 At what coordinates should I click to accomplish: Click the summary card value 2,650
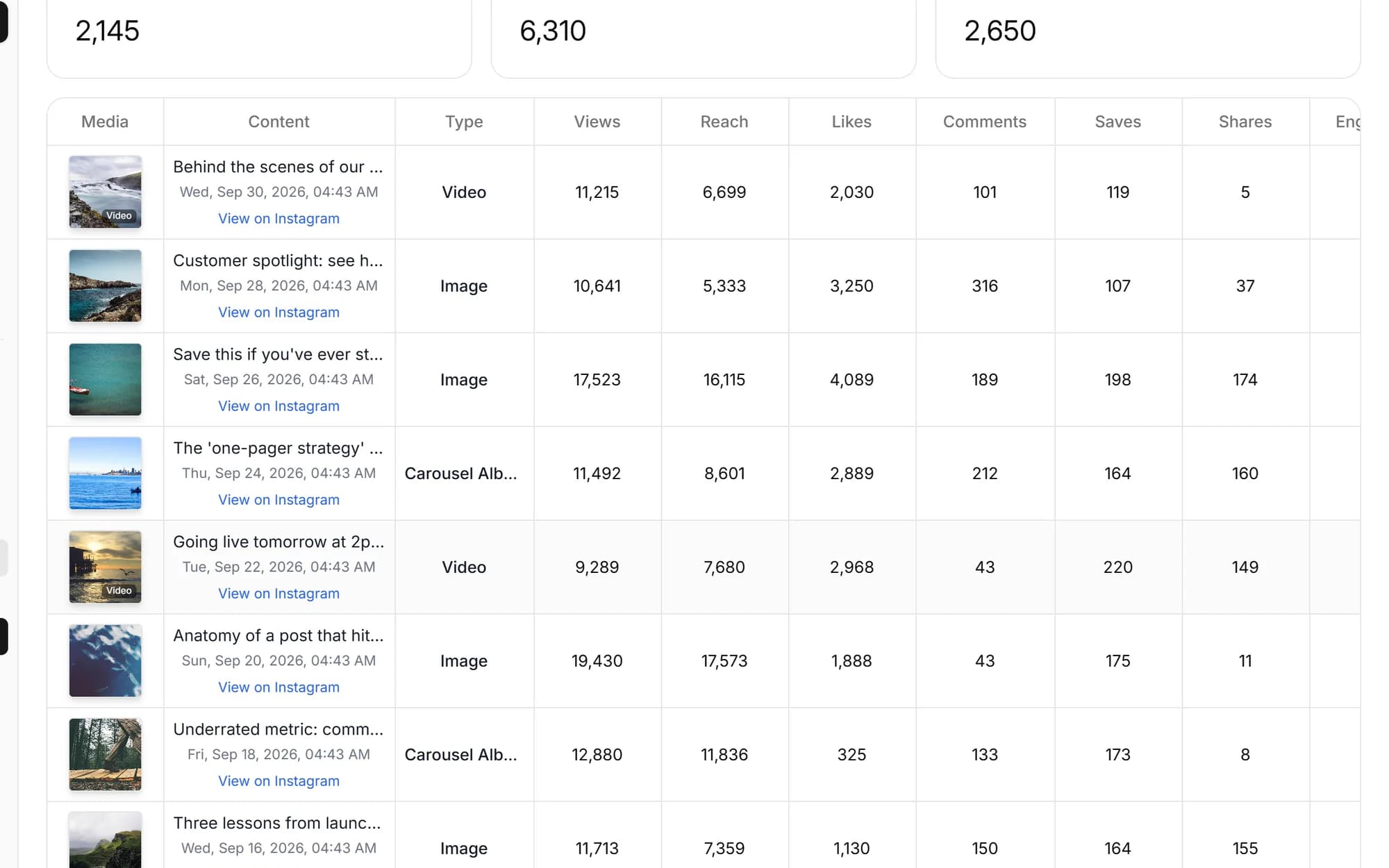coord(1000,31)
